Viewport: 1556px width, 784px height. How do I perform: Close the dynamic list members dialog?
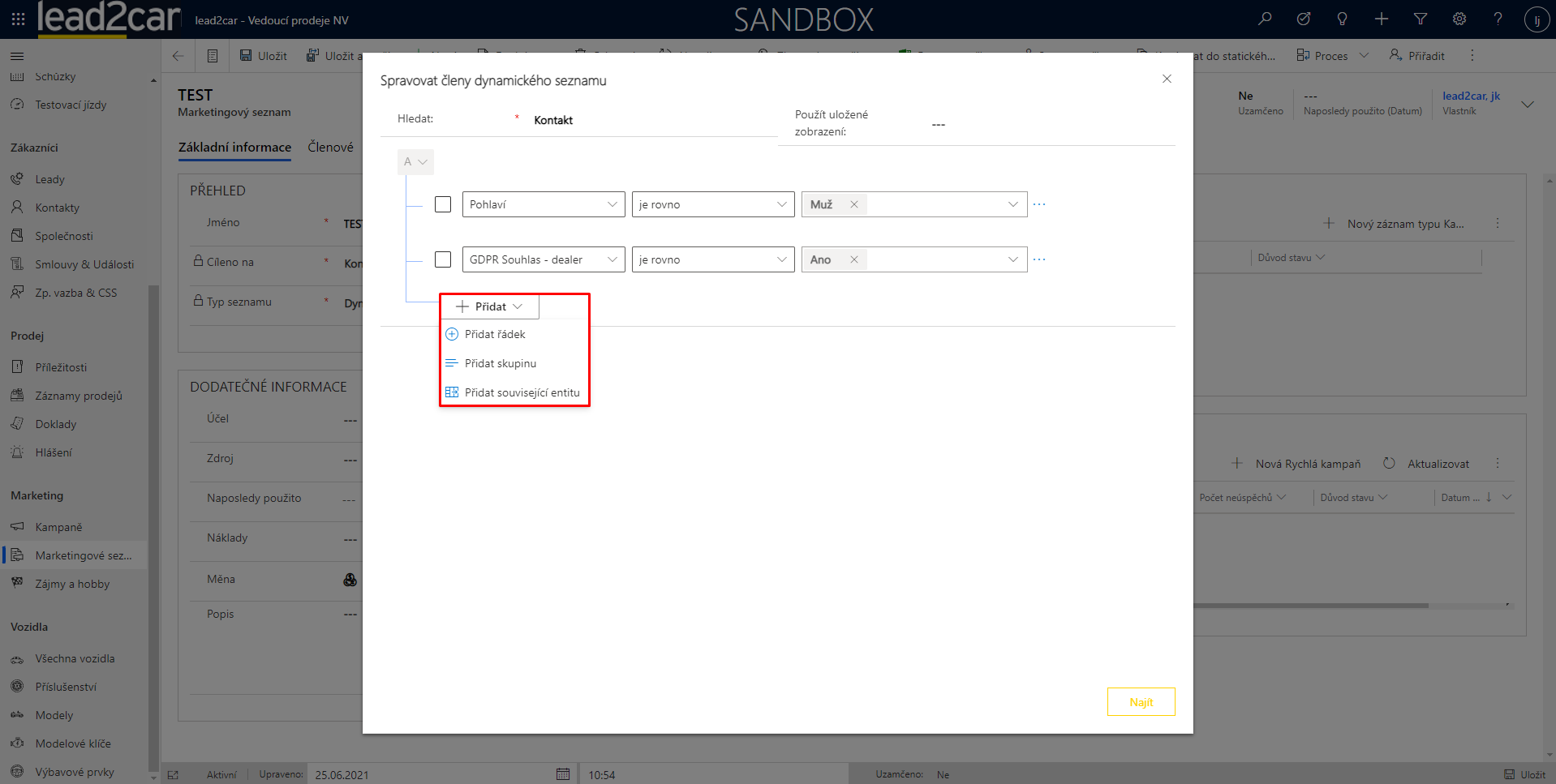click(x=1167, y=79)
